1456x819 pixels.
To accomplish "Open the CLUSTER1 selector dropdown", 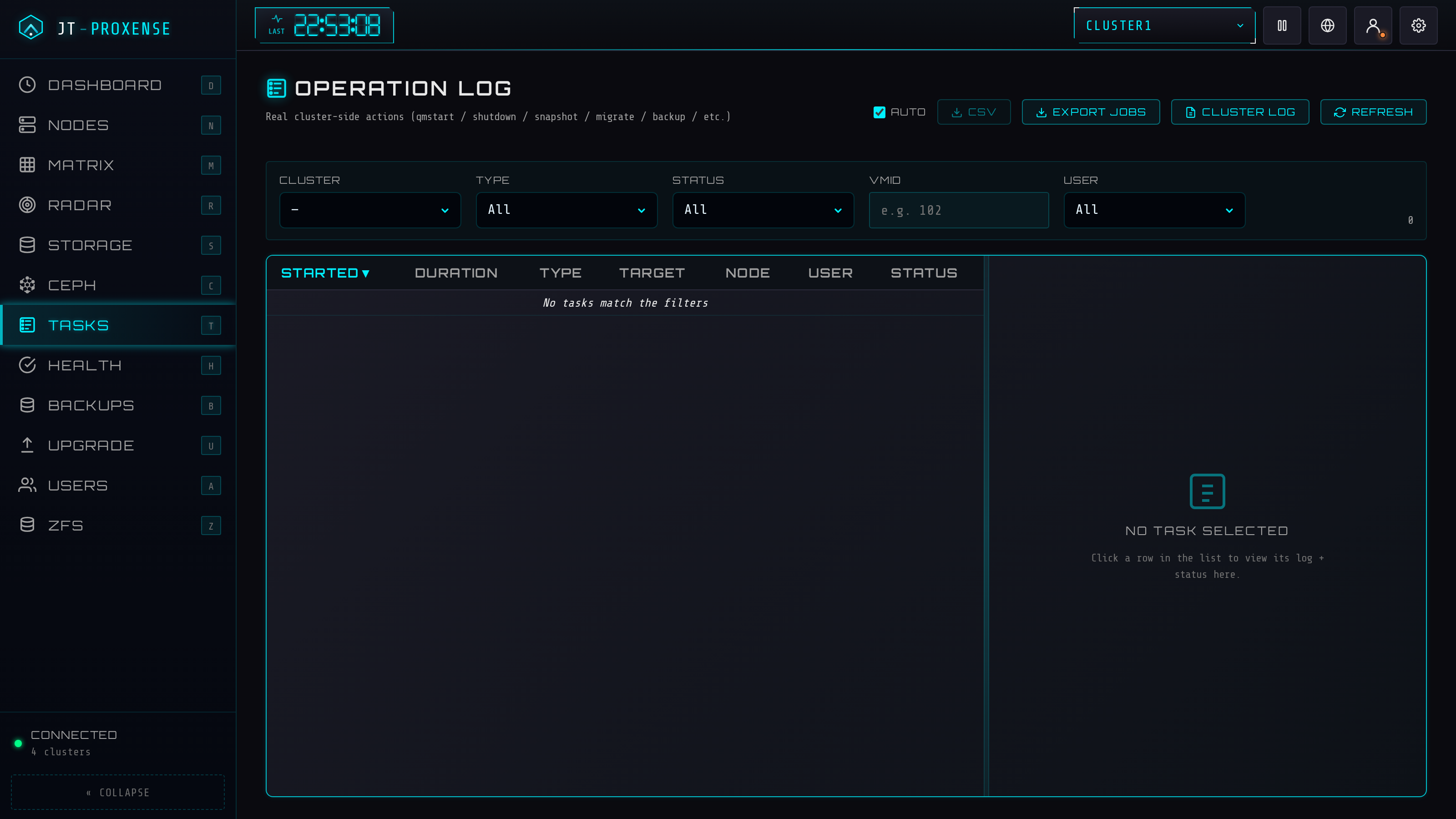I will pos(1164,25).
